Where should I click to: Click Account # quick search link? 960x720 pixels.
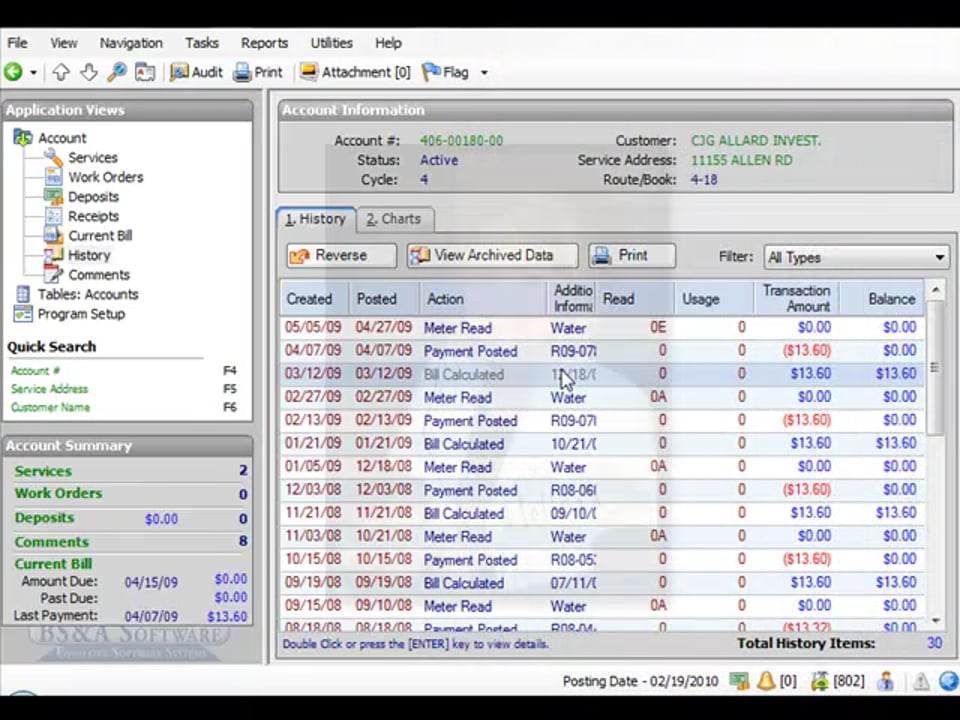pos(36,371)
